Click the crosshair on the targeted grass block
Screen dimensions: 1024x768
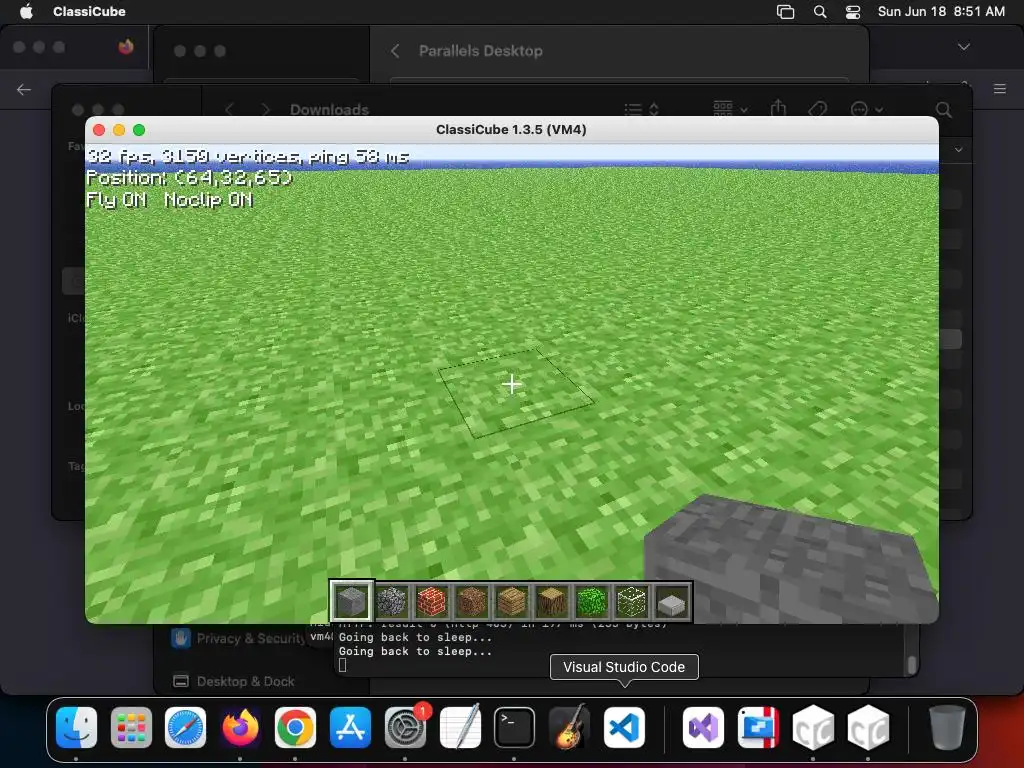[512, 384]
